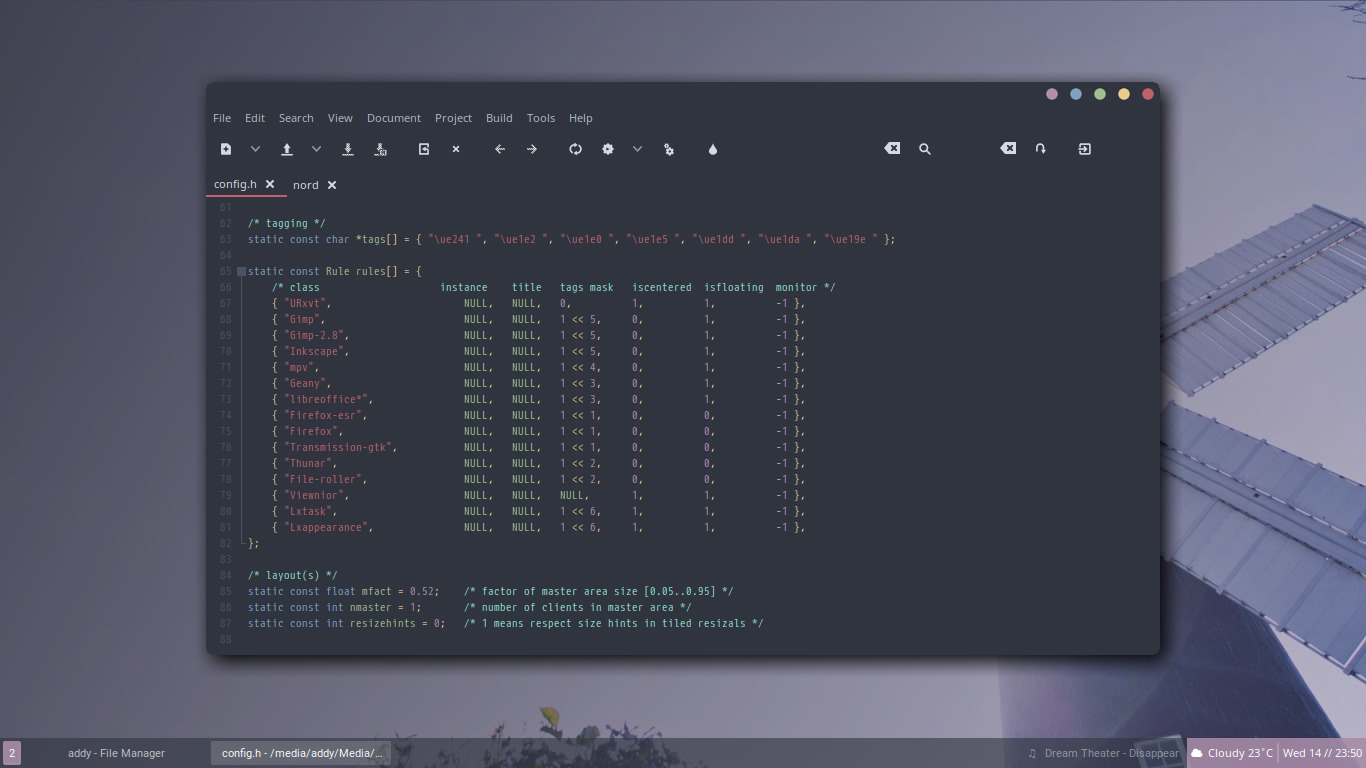Viewport: 1366px width, 768px height.
Task: Click the "mpv" class string
Action: 300,367
